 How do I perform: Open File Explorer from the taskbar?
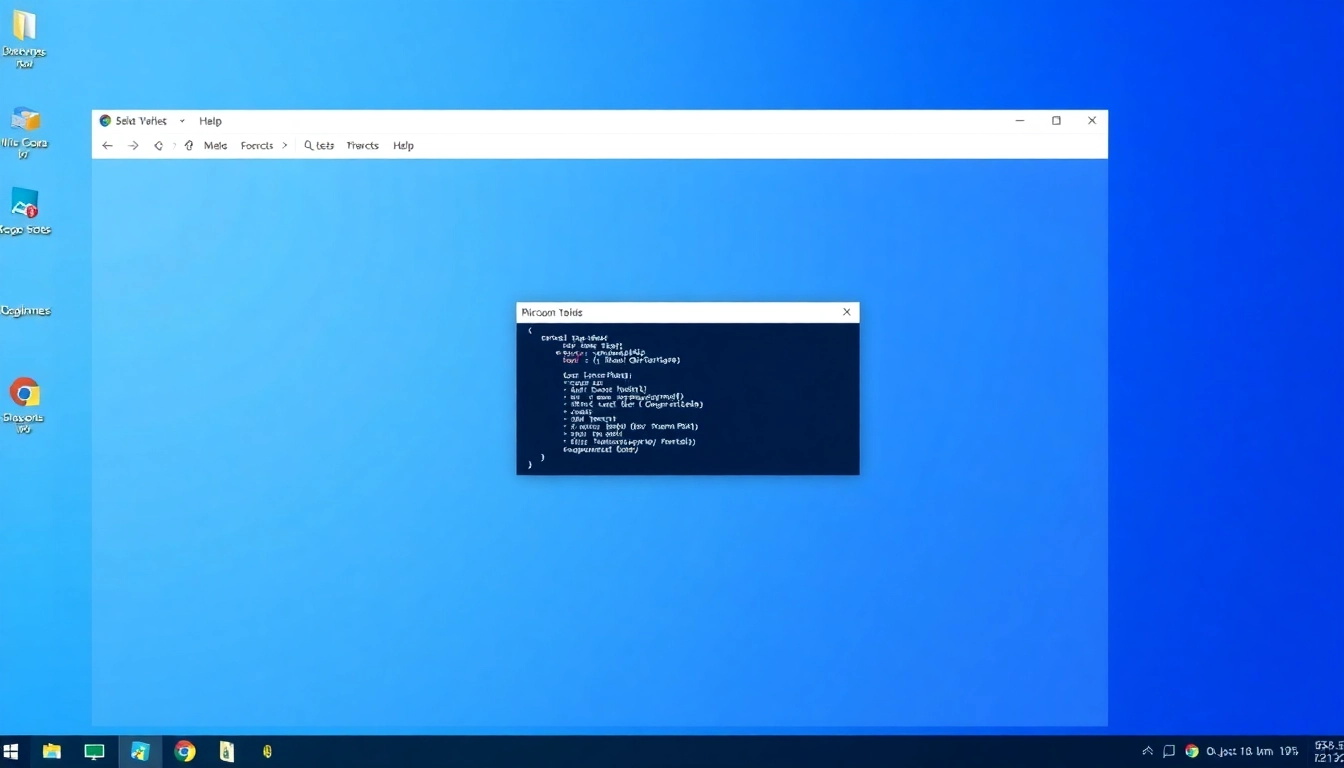(x=52, y=751)
